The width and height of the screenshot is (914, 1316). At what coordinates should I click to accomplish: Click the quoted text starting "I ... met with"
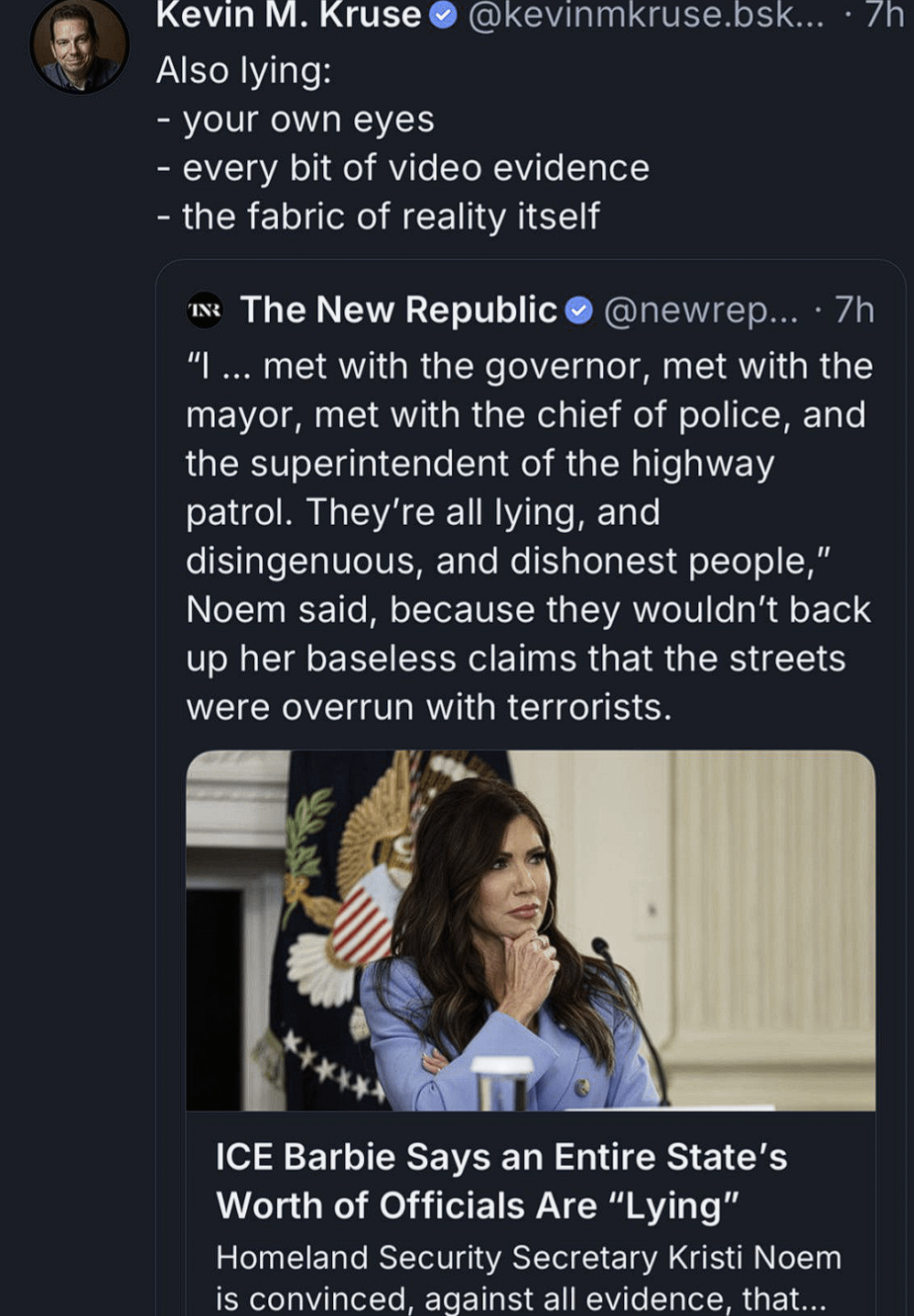[x=529, y=366]
